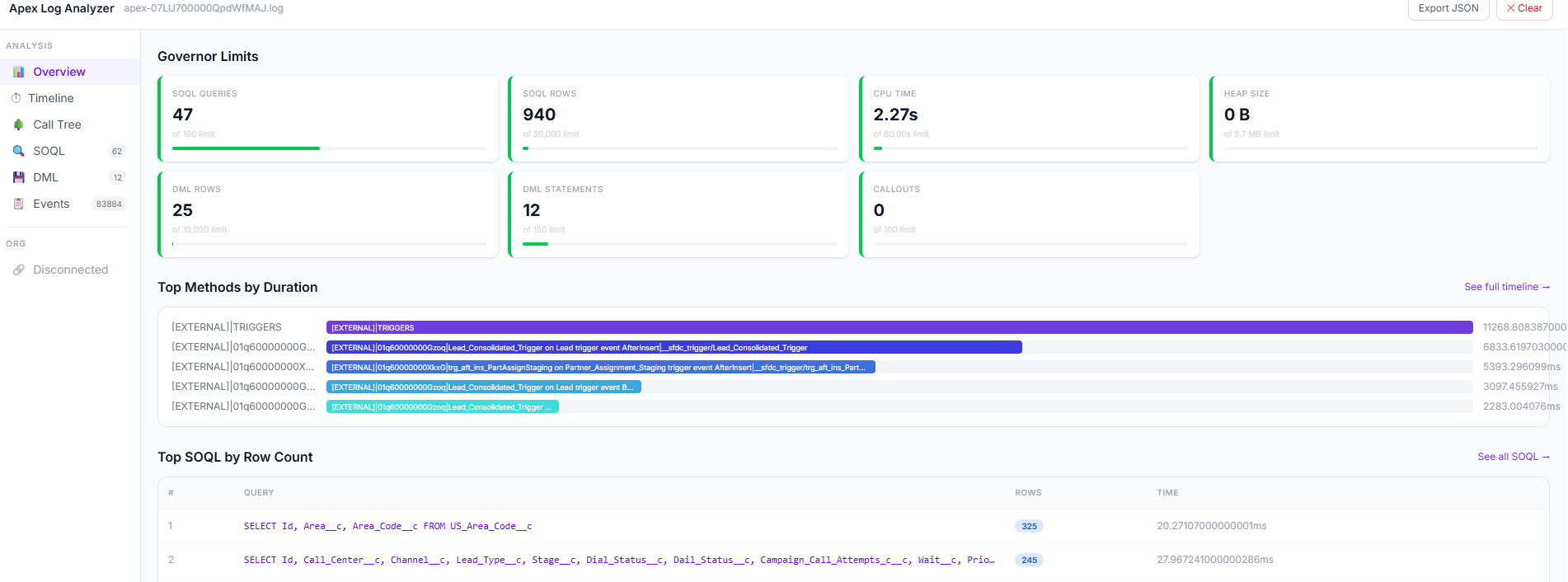The image size is (1568, 582).
Task: Click the DML floppy disk icon
Action: click(18, 177)
